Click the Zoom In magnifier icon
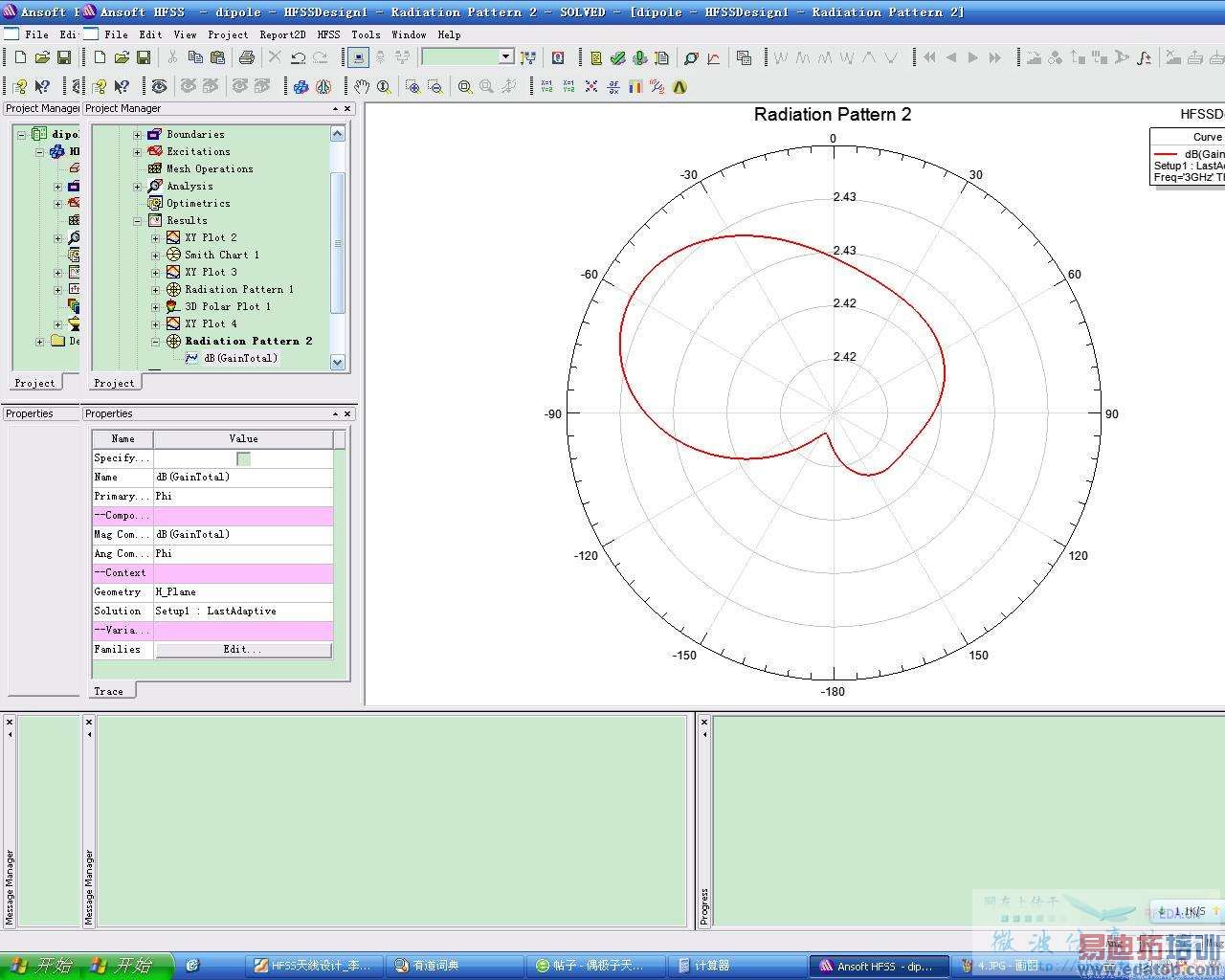 tap(412, 87)
